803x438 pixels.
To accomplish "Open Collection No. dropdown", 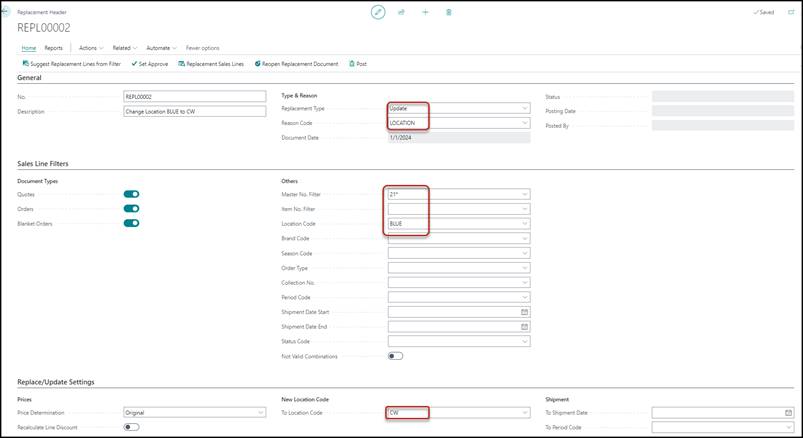I will tap(524, 282).
